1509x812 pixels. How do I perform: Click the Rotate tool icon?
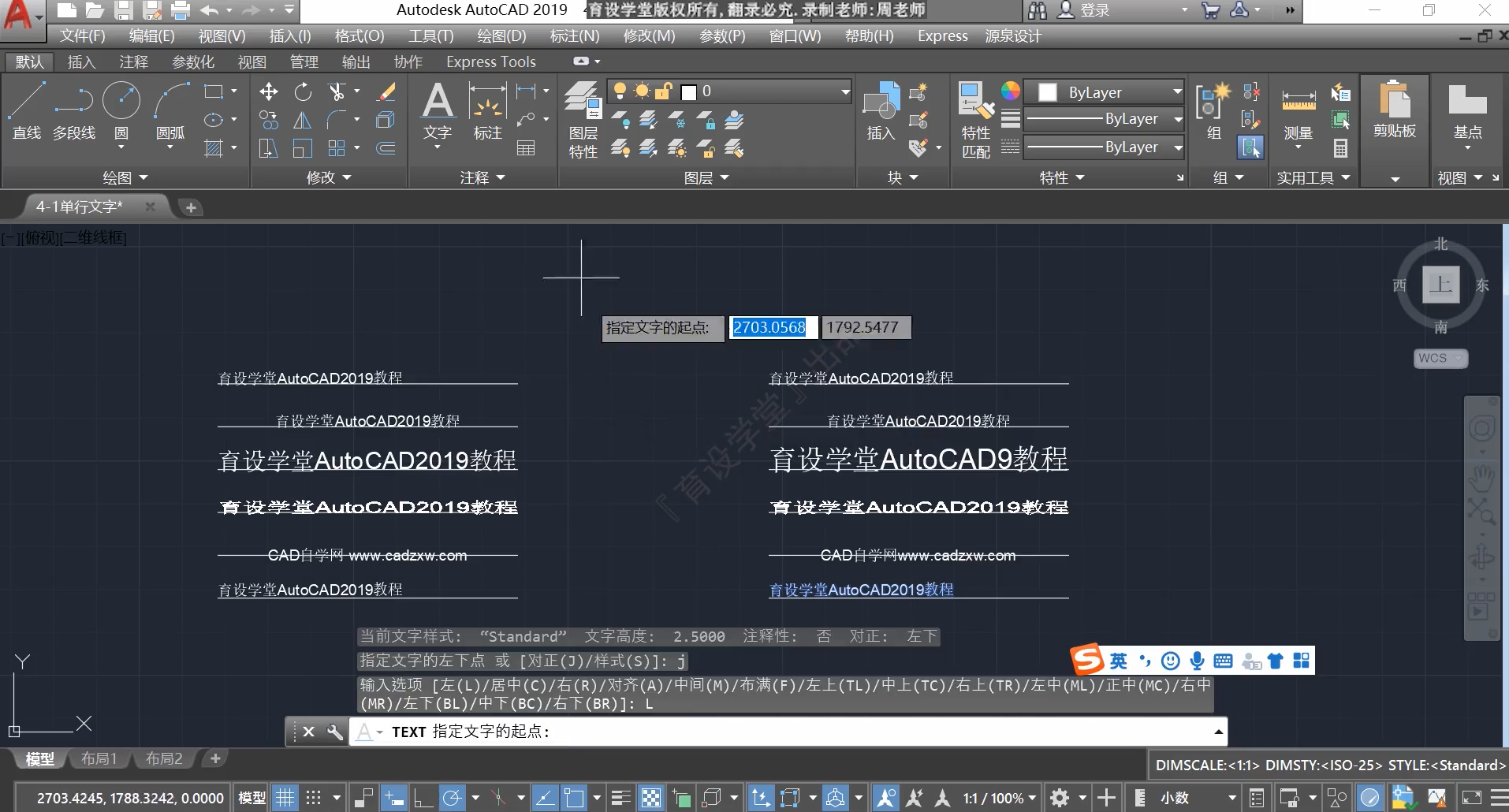303,92
